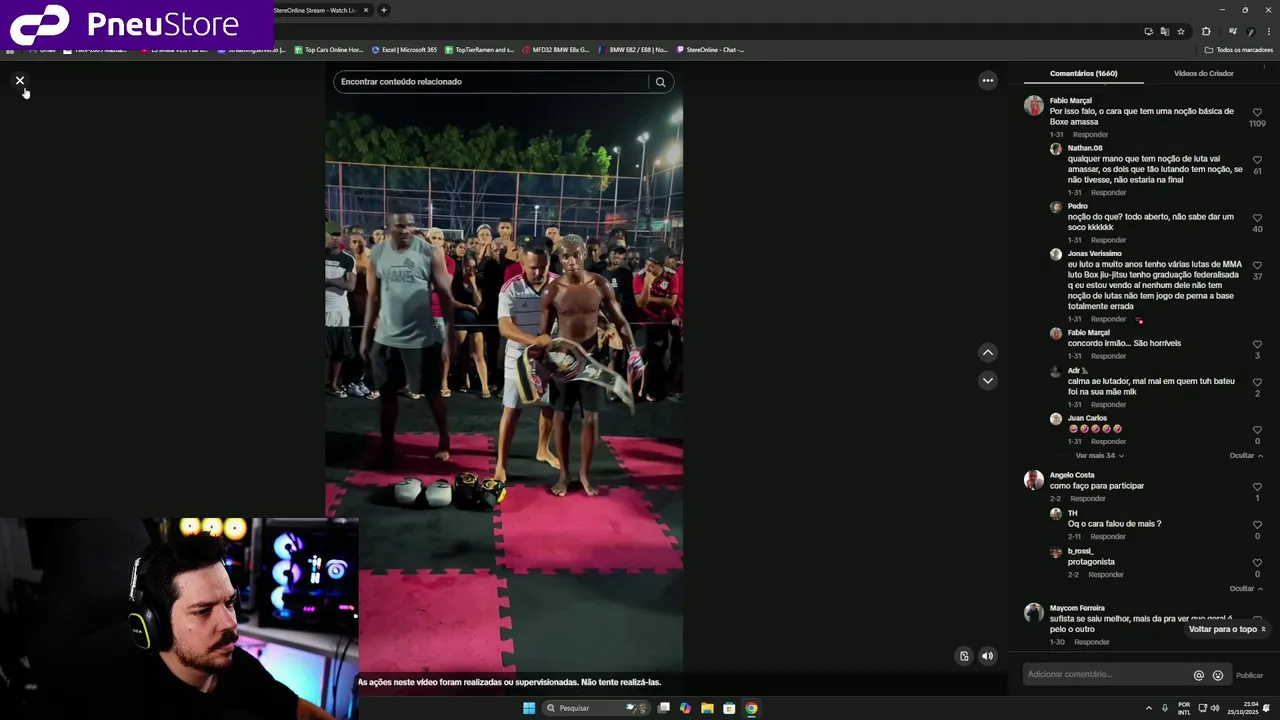Open File Explorer from the taskbar
1280x720 pixels.
point(707,708)
